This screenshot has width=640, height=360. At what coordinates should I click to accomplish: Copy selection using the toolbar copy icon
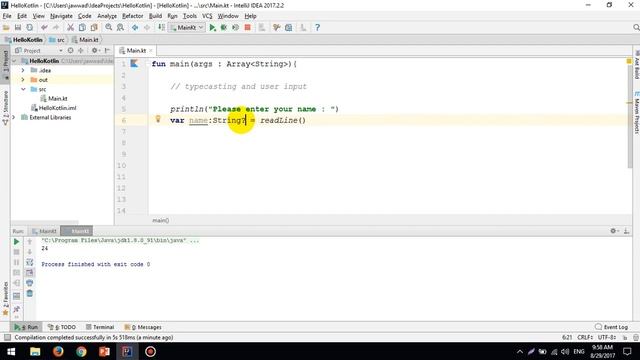click(82, 27)
